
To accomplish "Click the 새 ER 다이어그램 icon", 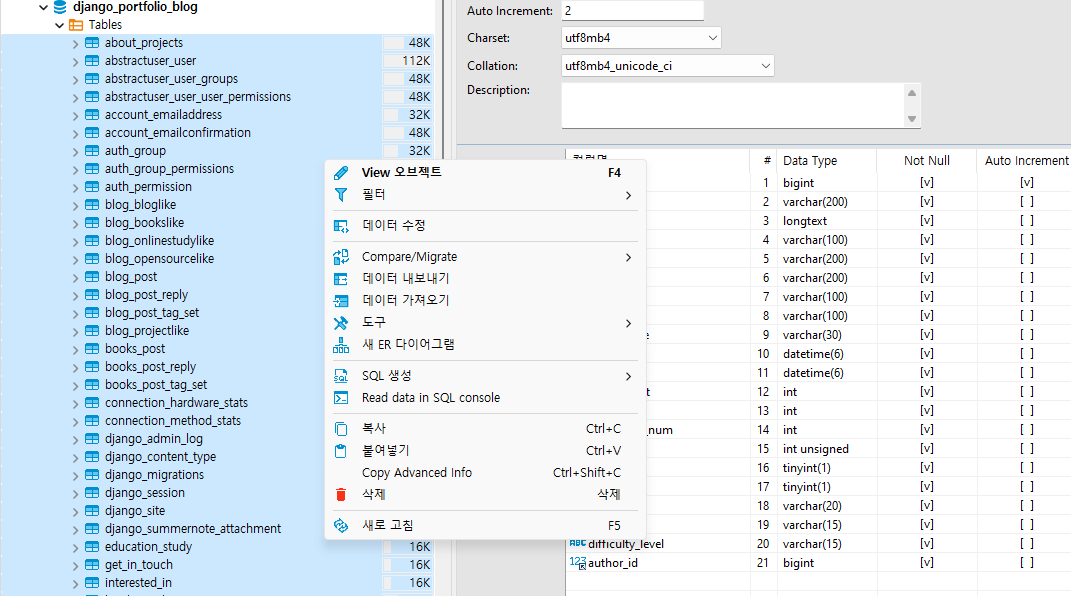I will (x=341, y=345).
